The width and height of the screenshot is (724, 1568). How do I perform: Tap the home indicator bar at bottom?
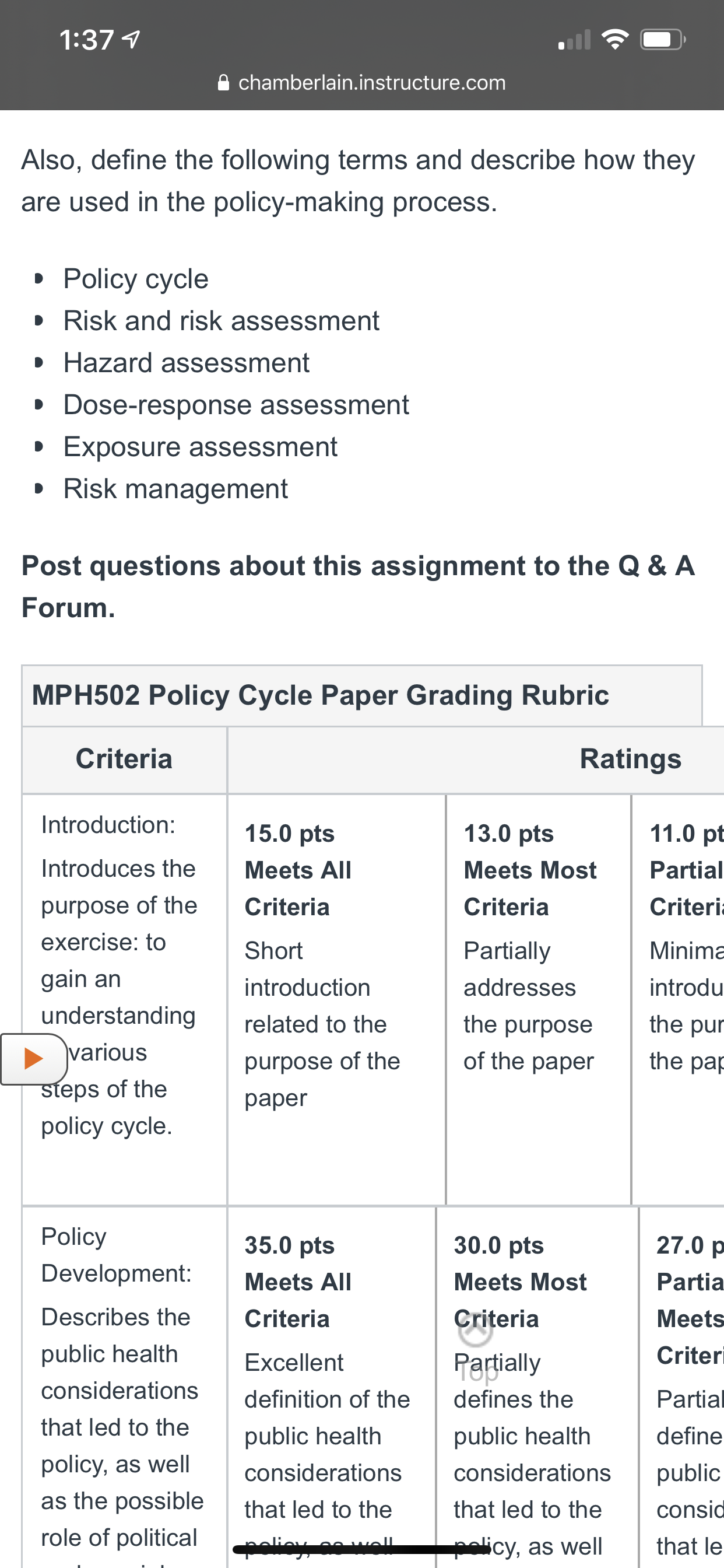(362, 1549)
